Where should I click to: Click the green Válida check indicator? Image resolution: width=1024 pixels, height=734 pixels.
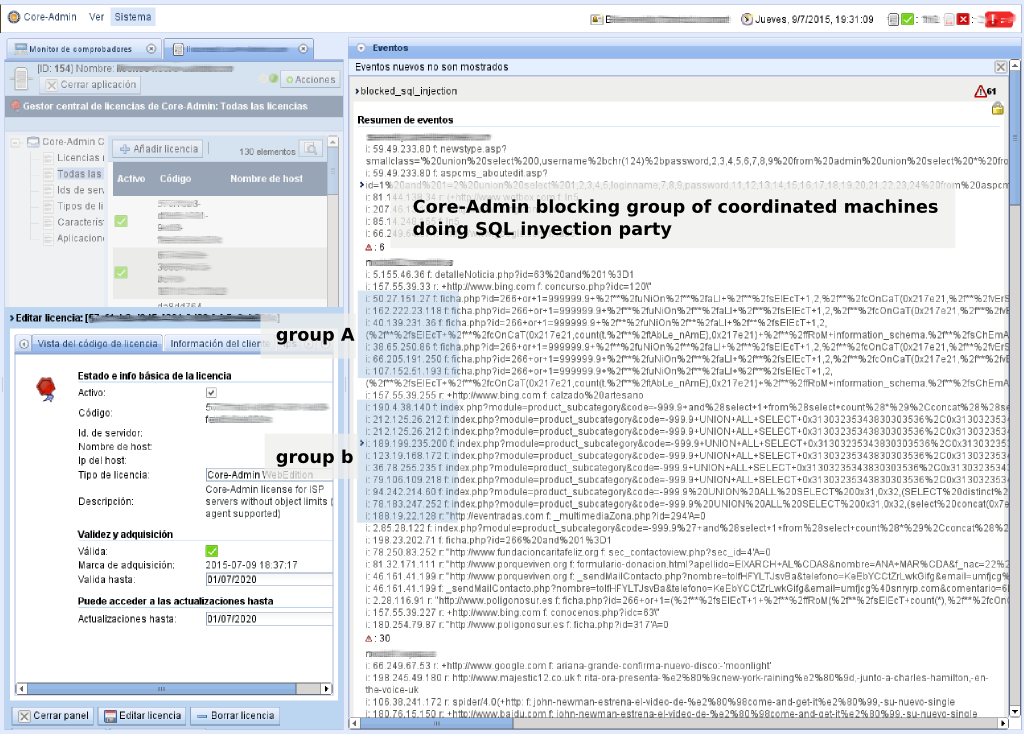[x=212, y=551]
